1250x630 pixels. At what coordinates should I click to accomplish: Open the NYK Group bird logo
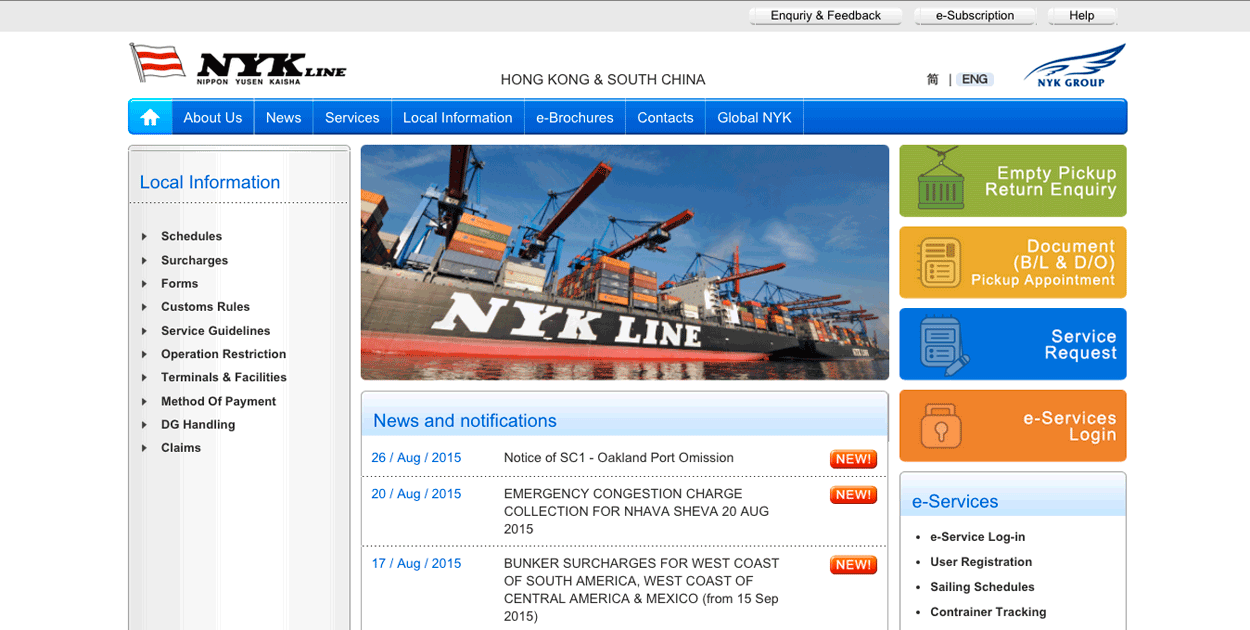[1075, 65]
